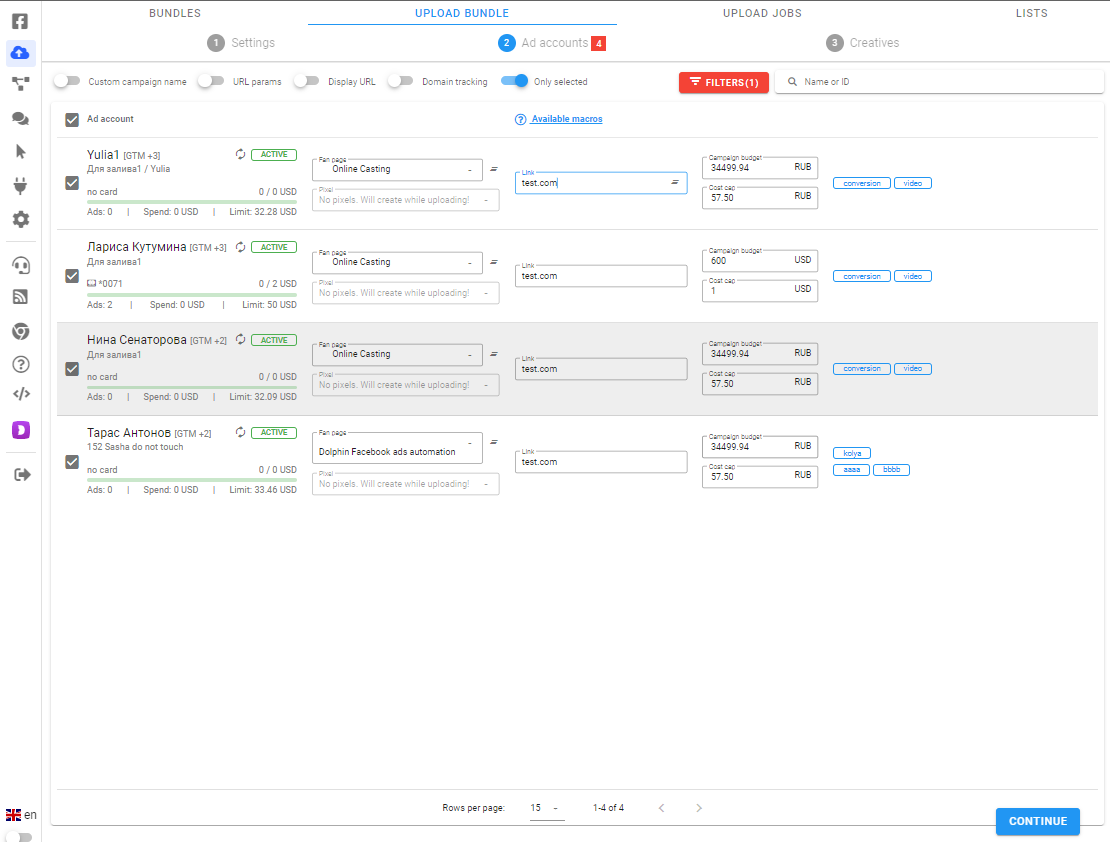Open Fan page dropdown for Нина Сенаторова
Screen dimensions: 1110x842
click(397, 354)
